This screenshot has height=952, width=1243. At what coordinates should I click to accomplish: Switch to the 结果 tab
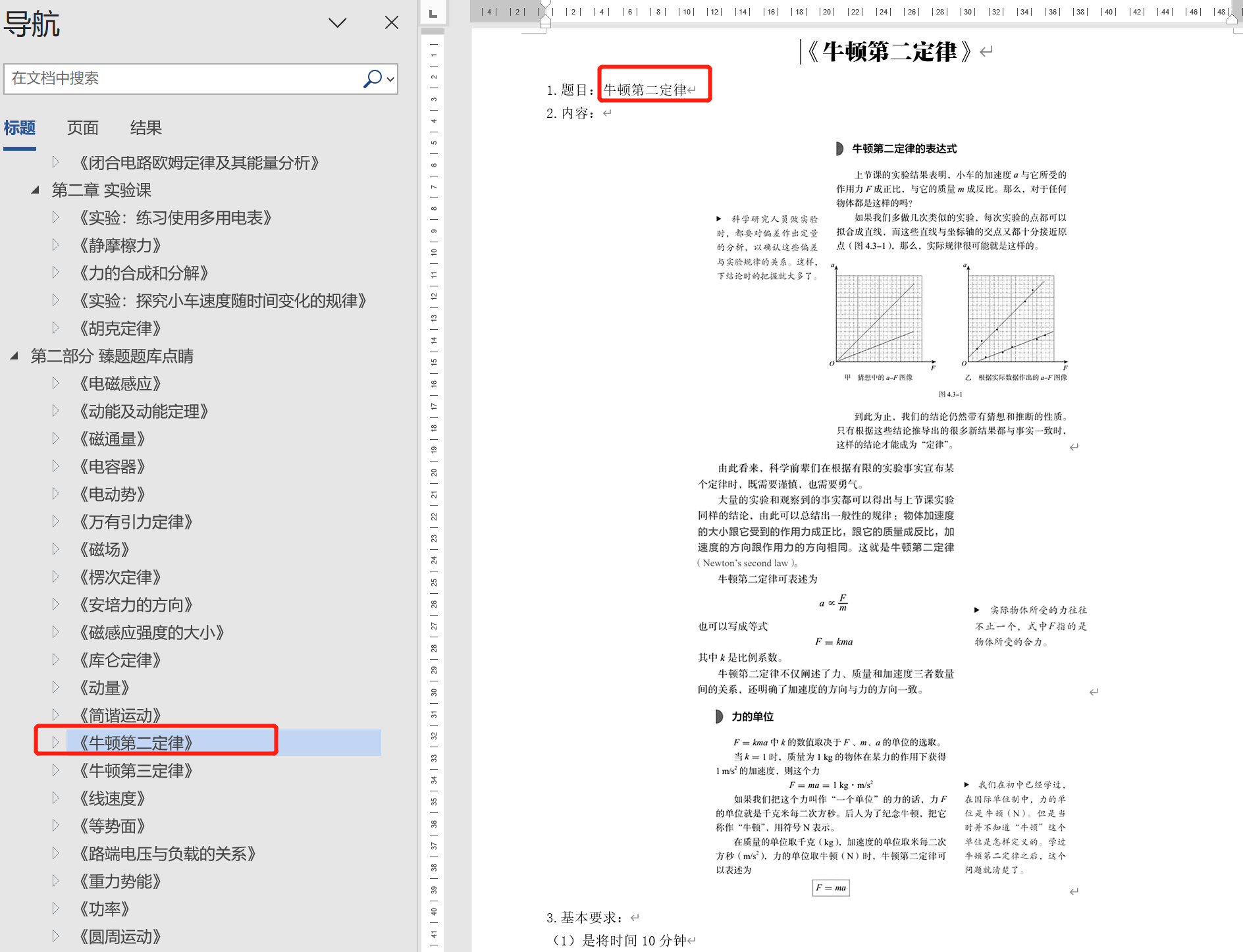145,128
